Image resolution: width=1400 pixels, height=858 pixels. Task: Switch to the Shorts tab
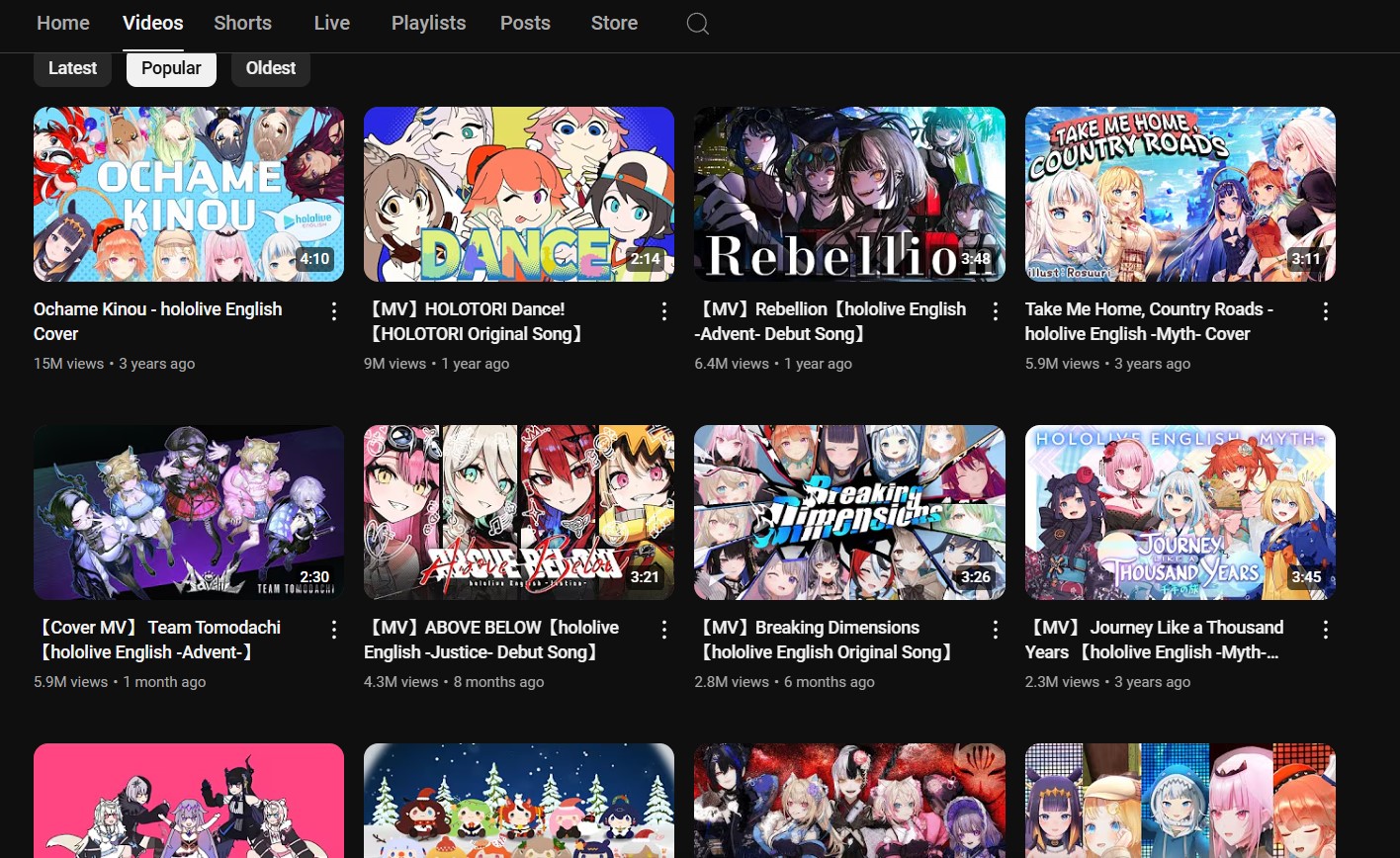tap(242, 23)
